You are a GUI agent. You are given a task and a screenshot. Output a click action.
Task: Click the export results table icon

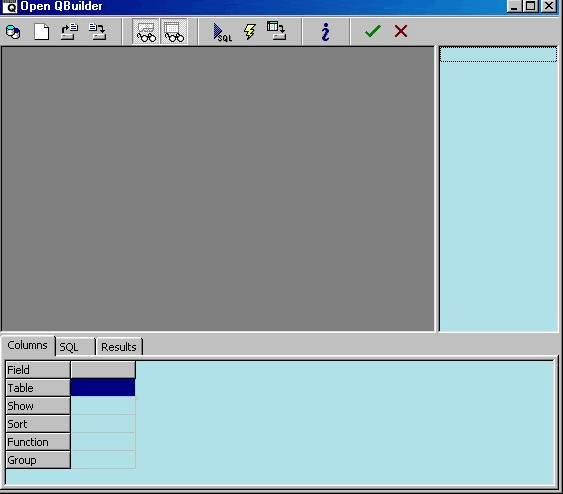point(276,31)
